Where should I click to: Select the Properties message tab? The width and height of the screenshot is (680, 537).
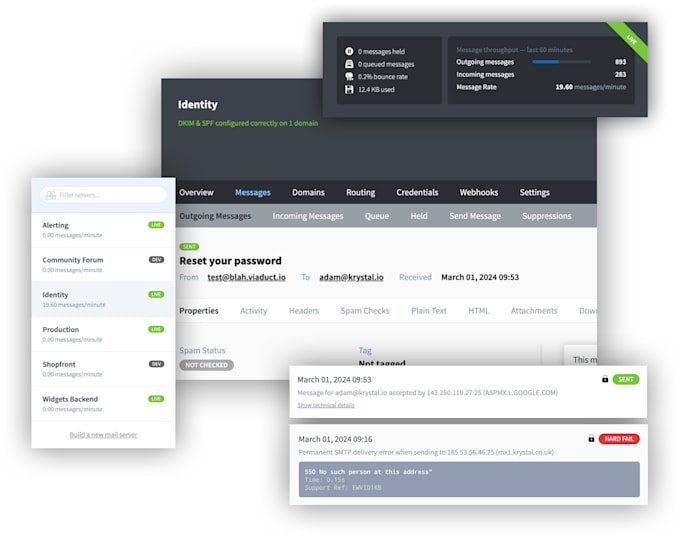[x=199, y=311]
